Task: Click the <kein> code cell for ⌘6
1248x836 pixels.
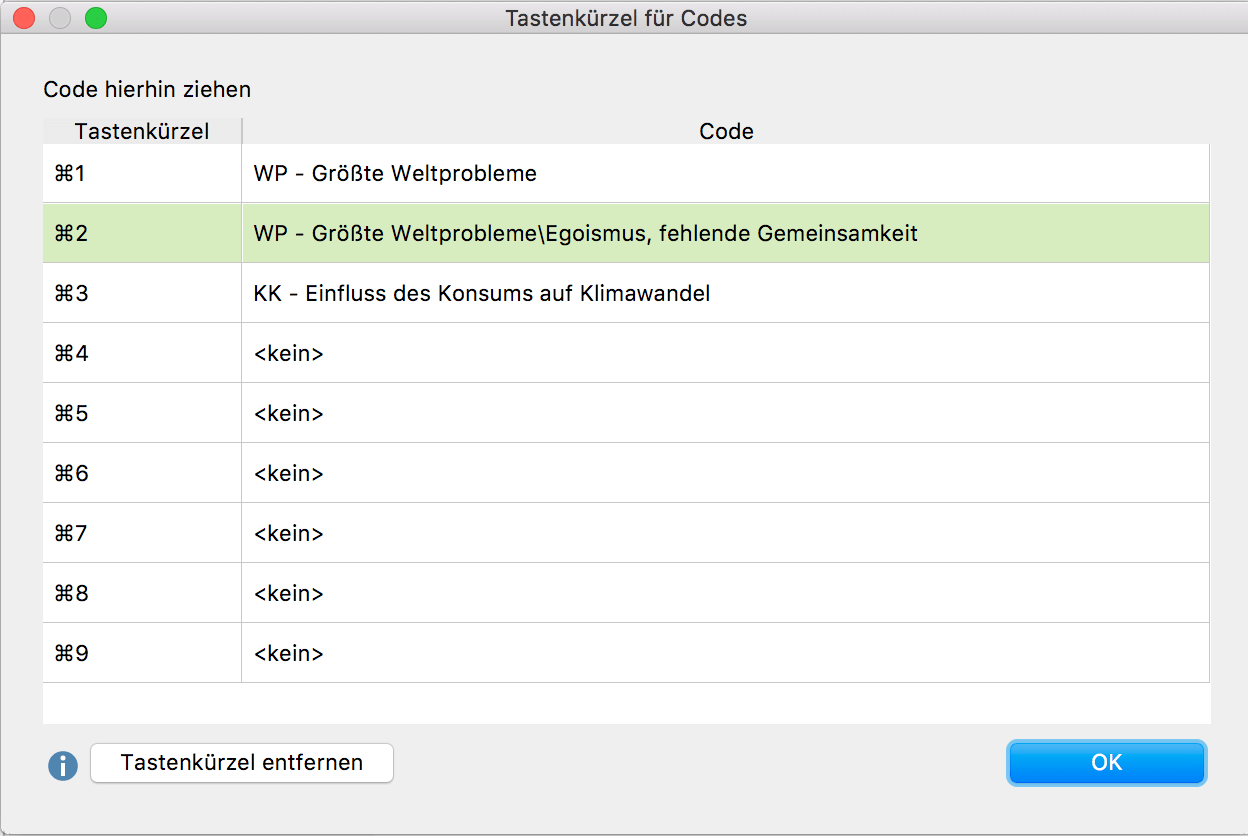Action: point(726,474)
